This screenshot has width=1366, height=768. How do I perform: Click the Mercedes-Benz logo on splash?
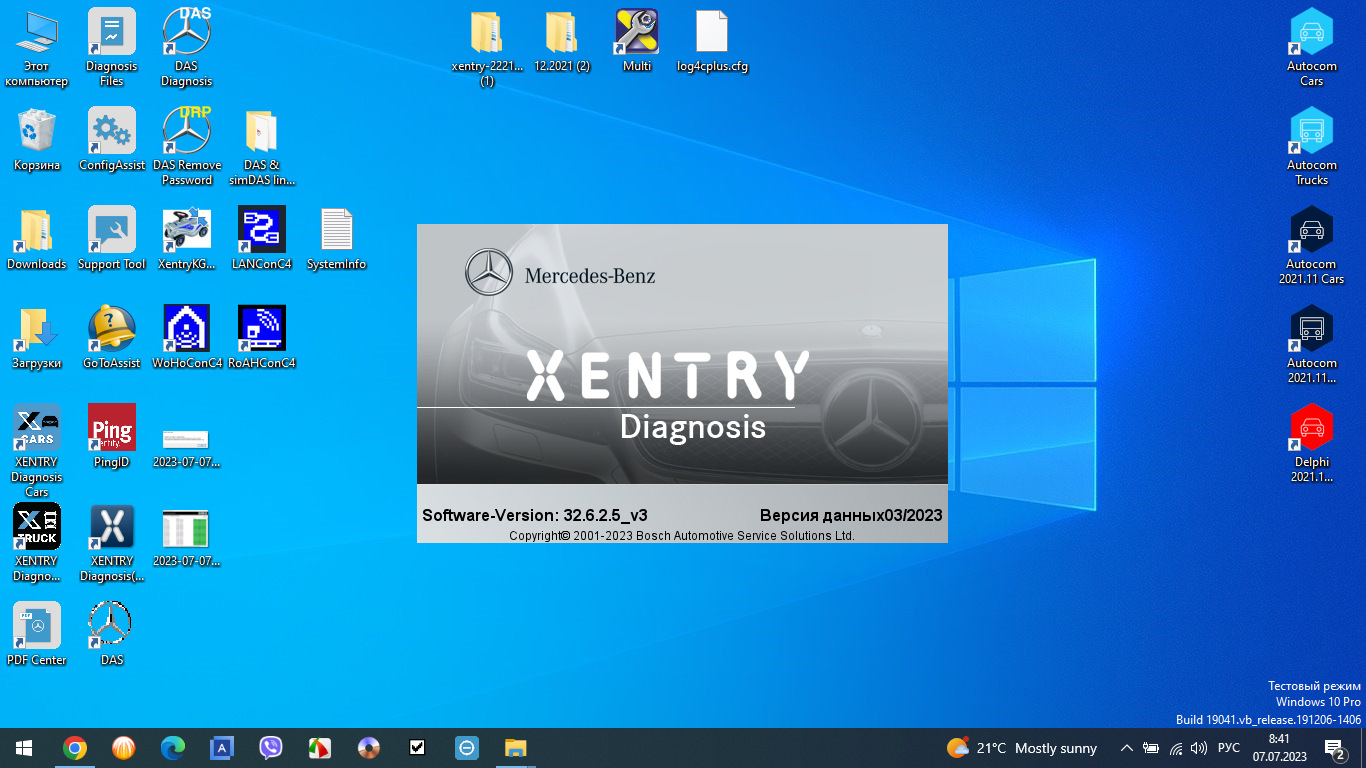[x=560, y=273]
